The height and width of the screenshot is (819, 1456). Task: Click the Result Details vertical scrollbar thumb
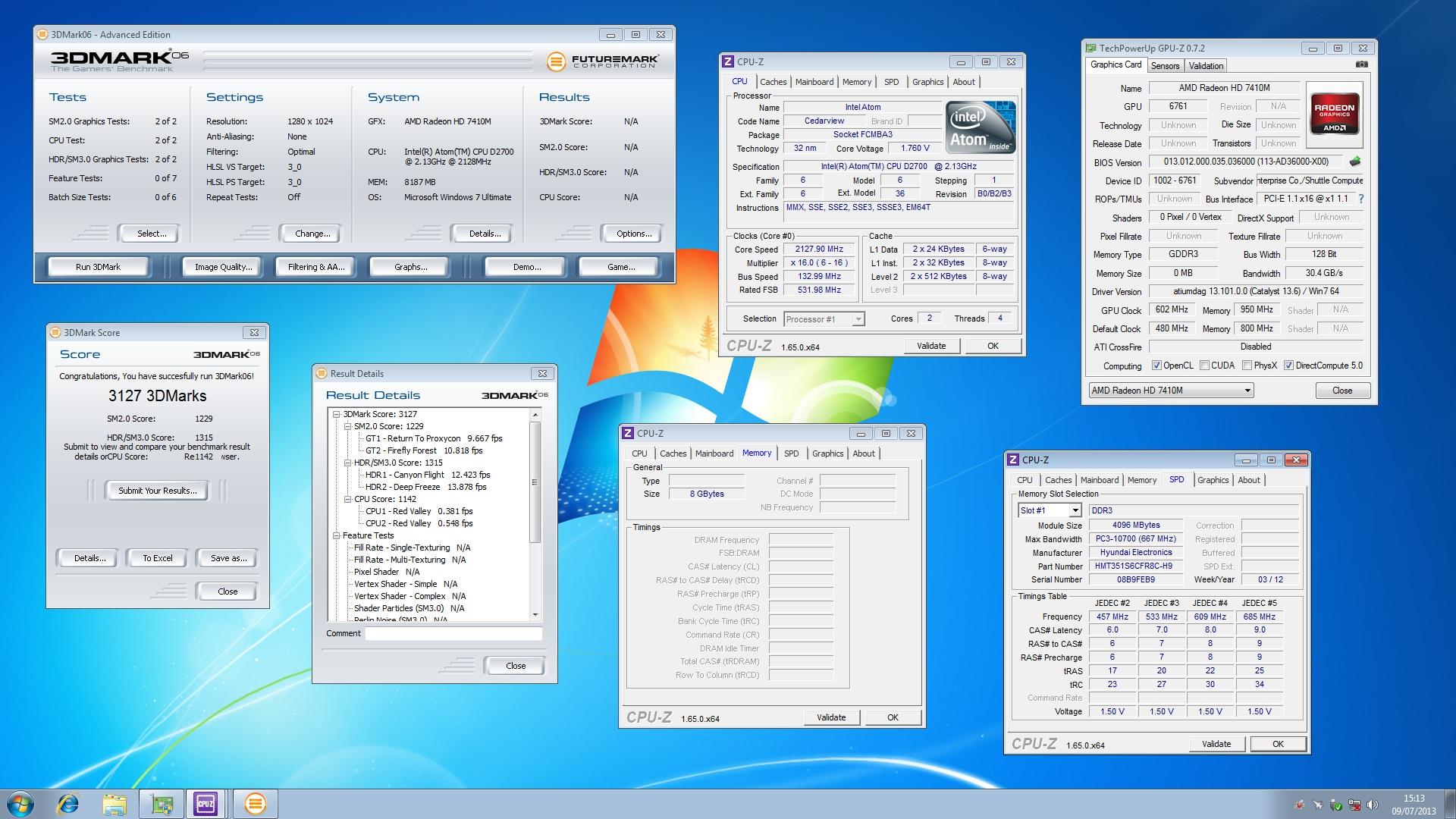(x=535, y=482)
